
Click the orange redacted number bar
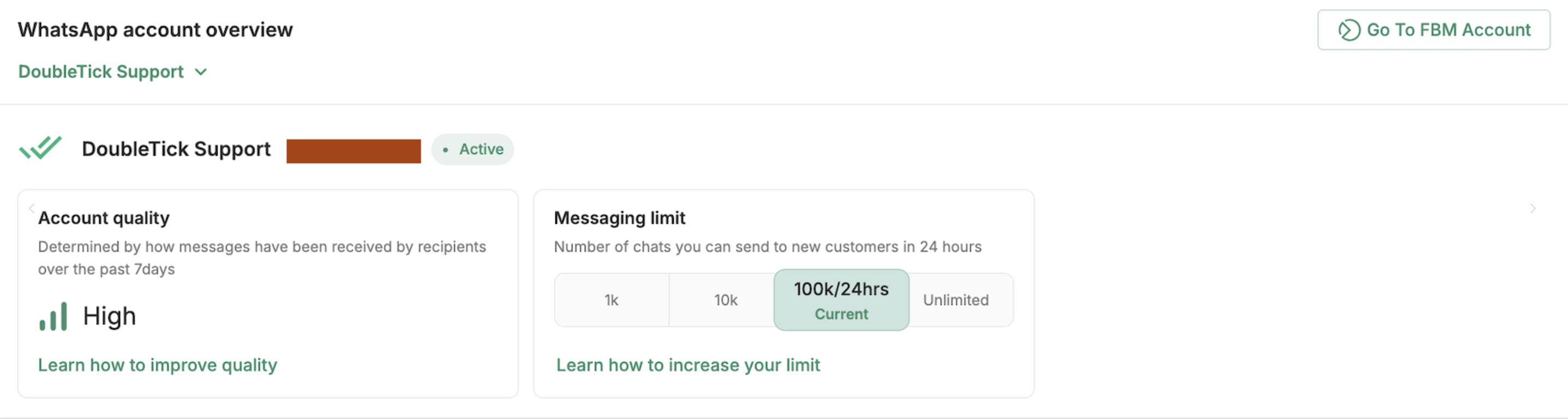354,151
